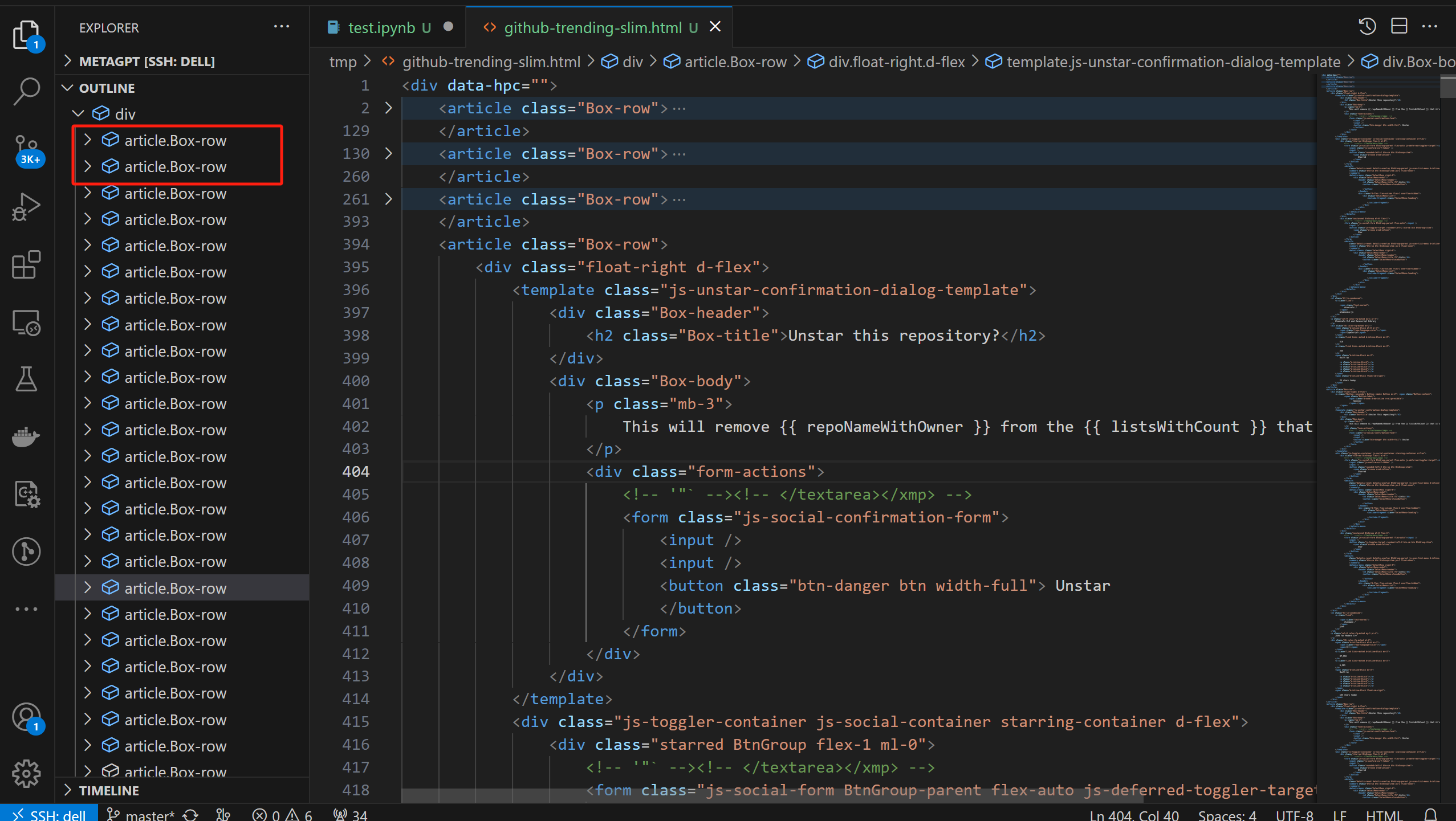Open the Extensions view
The image size is (1456, 821).
[x=26, y=264]
